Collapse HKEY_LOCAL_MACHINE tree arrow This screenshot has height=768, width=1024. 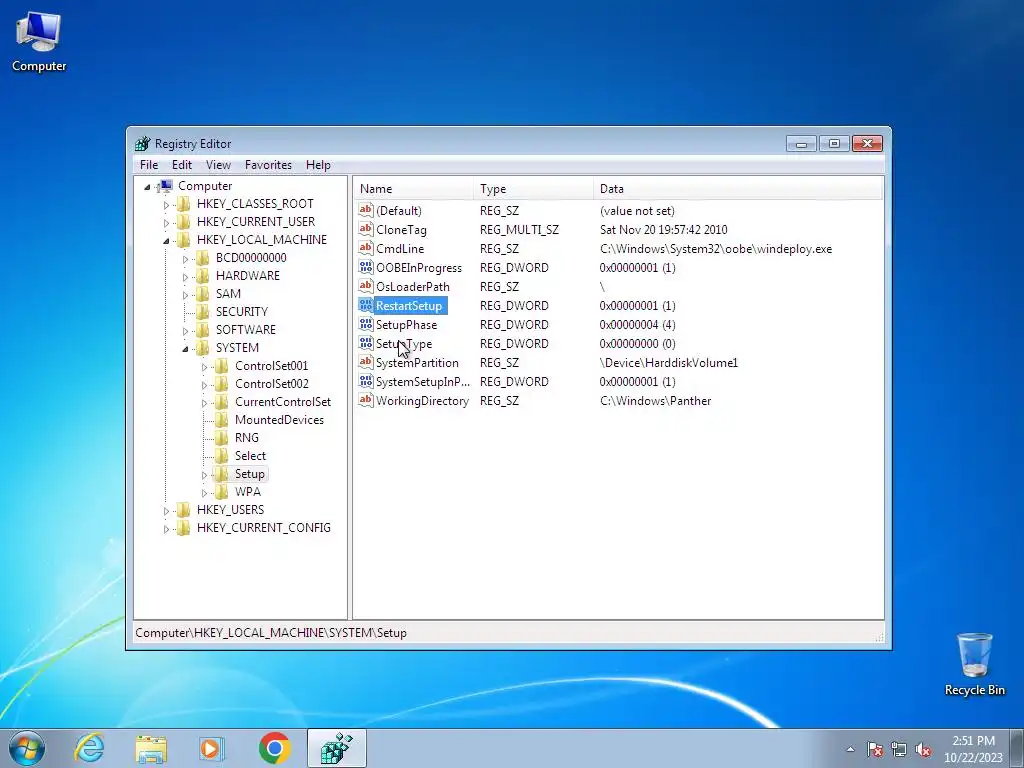pos(167,241)
